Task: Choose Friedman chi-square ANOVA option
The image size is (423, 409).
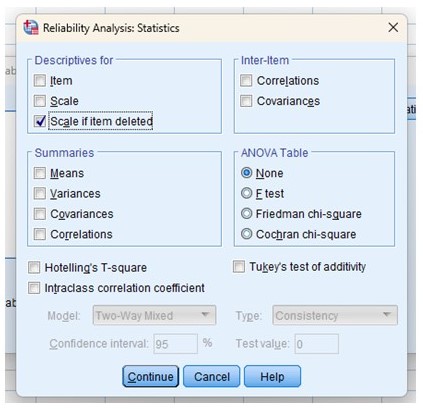Action: pos(246,214)
